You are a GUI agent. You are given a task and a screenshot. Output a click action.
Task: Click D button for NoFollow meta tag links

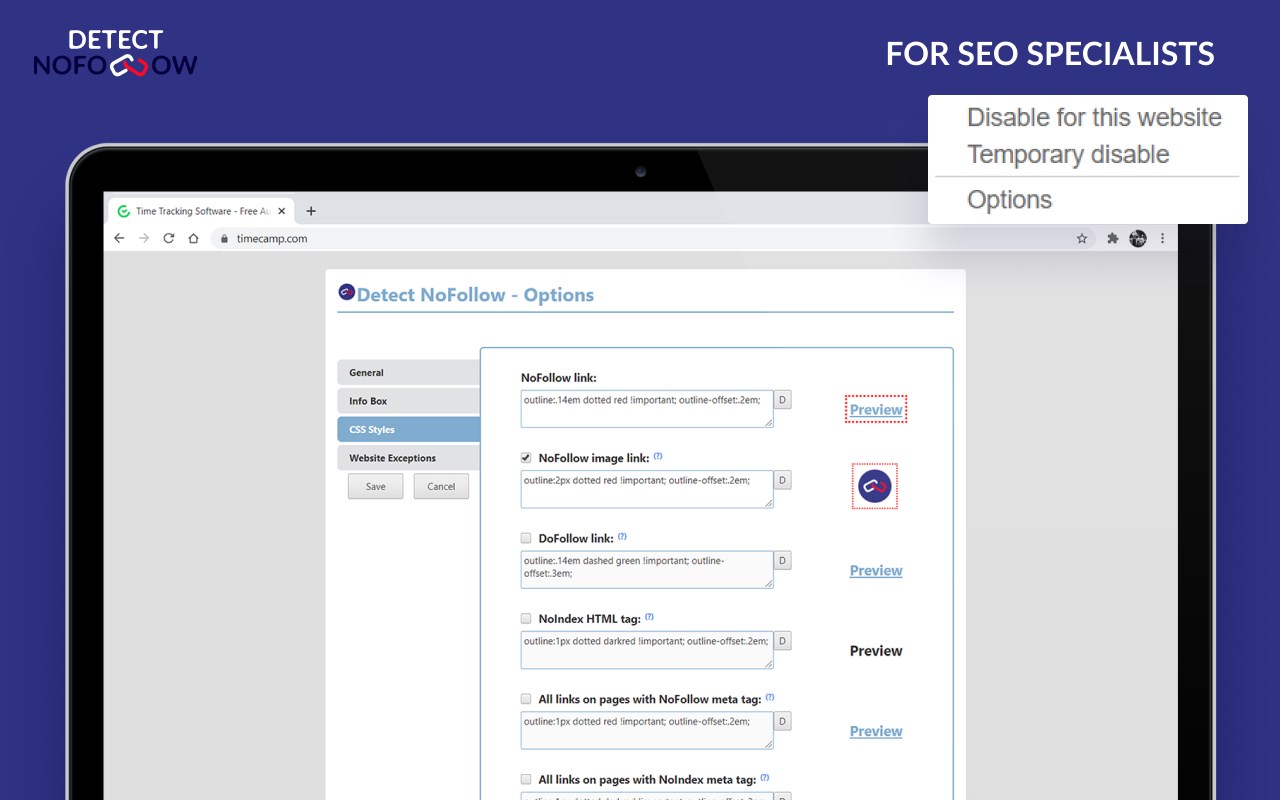click(783, 721)
